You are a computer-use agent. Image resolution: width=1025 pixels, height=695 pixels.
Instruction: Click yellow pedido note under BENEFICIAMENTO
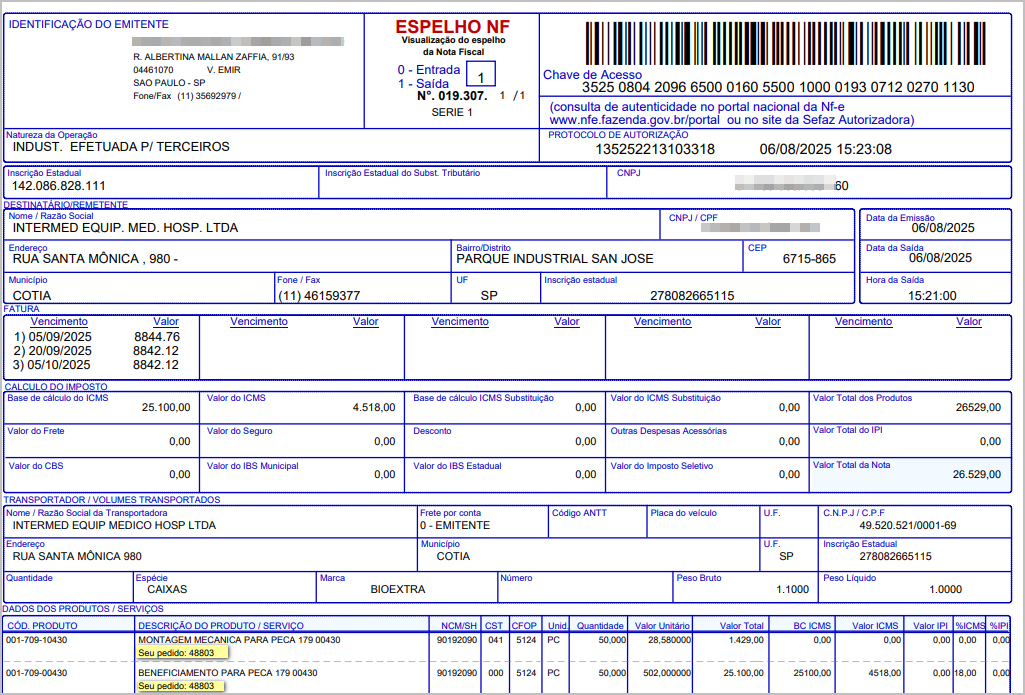pyautogui.click(x=182, y=686)
